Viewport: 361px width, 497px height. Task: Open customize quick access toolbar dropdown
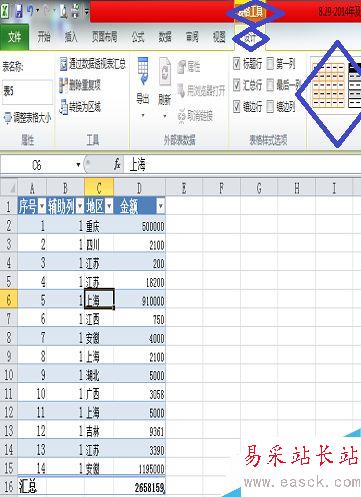coord(87,12)
